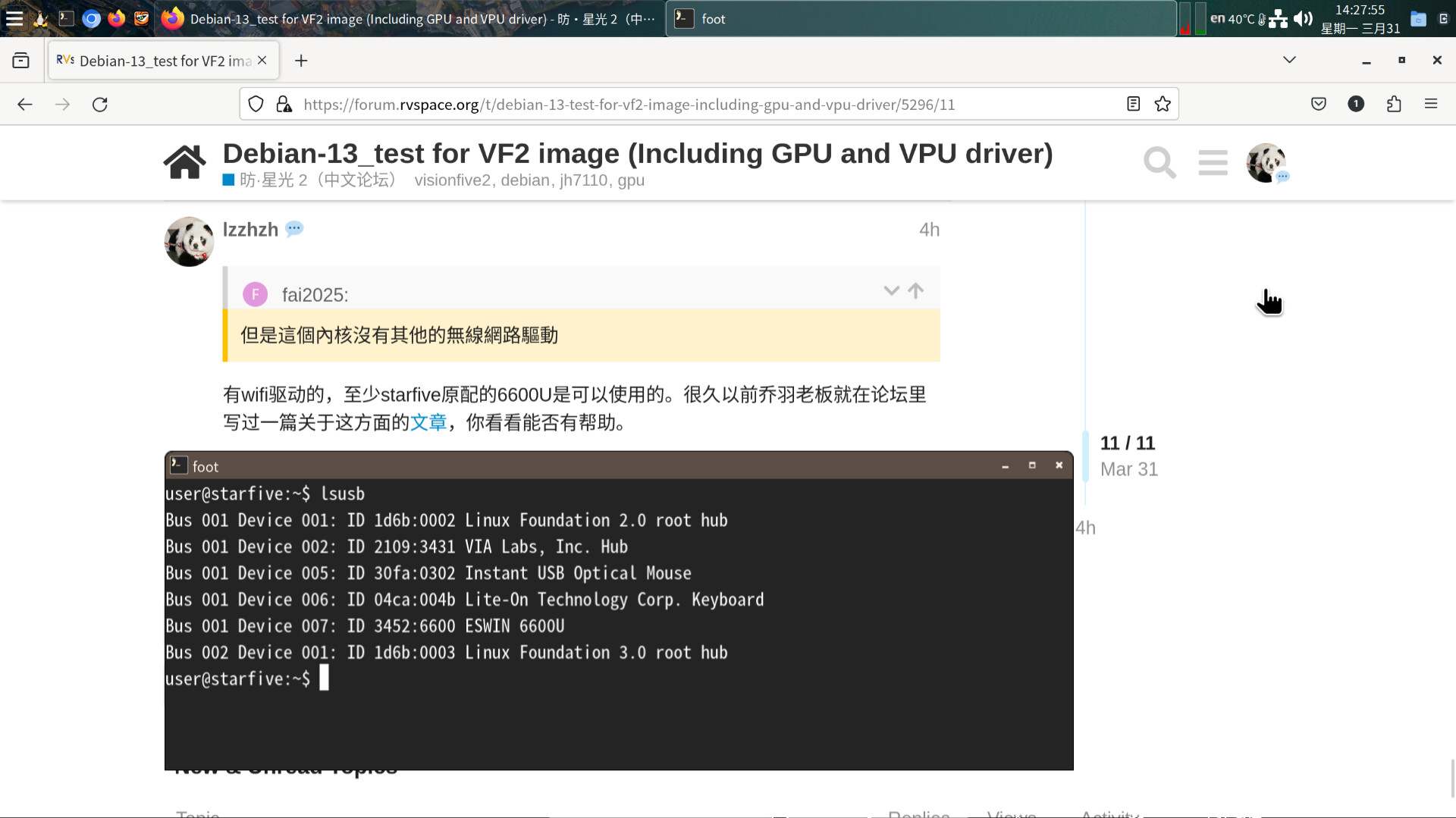Image resolution: width=1456 pixels, height=818 pixels.
Task: Open the Firefox hamburger application menu
Action: click(1431, 105)
